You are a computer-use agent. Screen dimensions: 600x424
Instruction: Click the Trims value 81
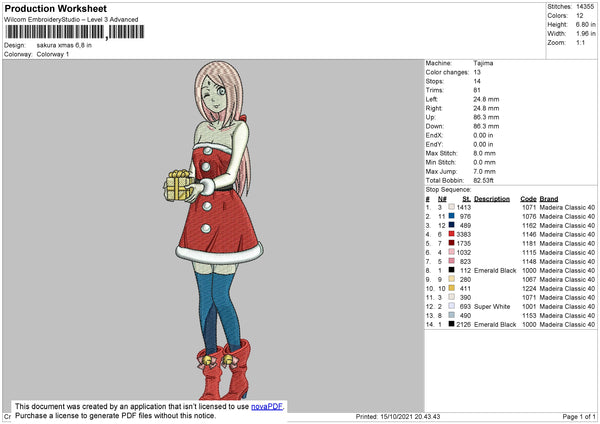(x=477, y=90)
